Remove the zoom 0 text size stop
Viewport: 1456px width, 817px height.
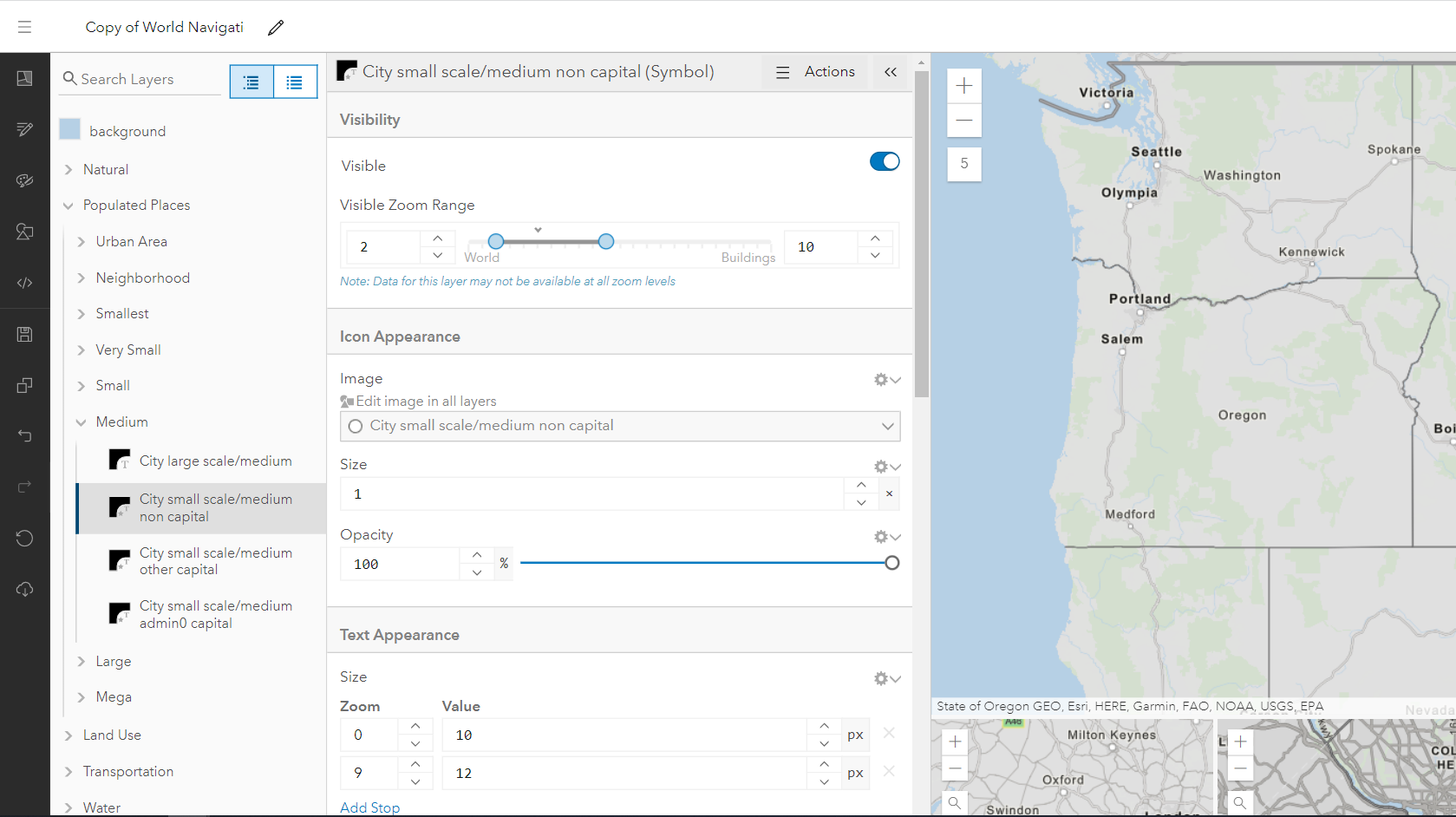pos(889,734)
